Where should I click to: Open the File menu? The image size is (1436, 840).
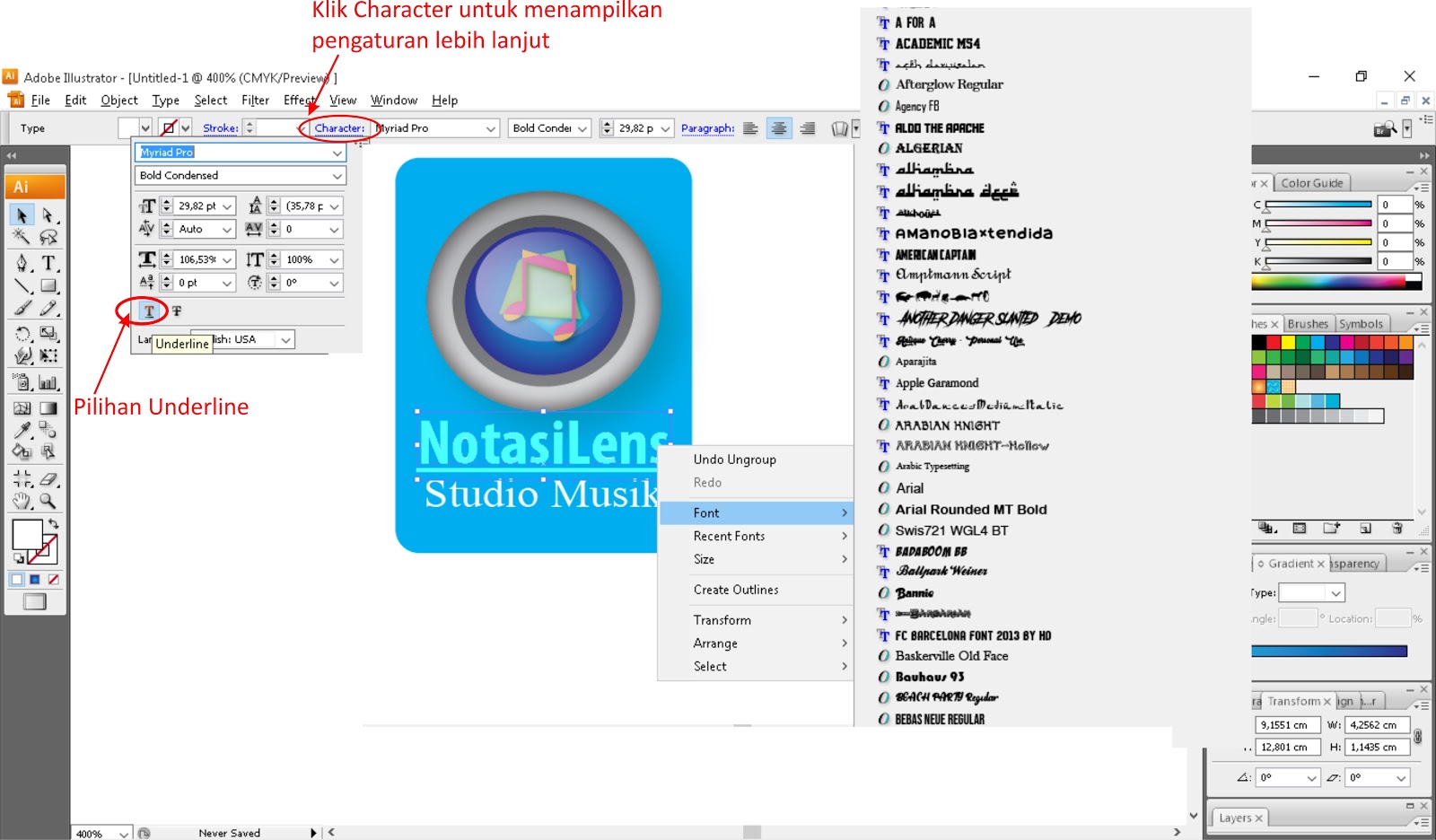[x=40, y=101]
